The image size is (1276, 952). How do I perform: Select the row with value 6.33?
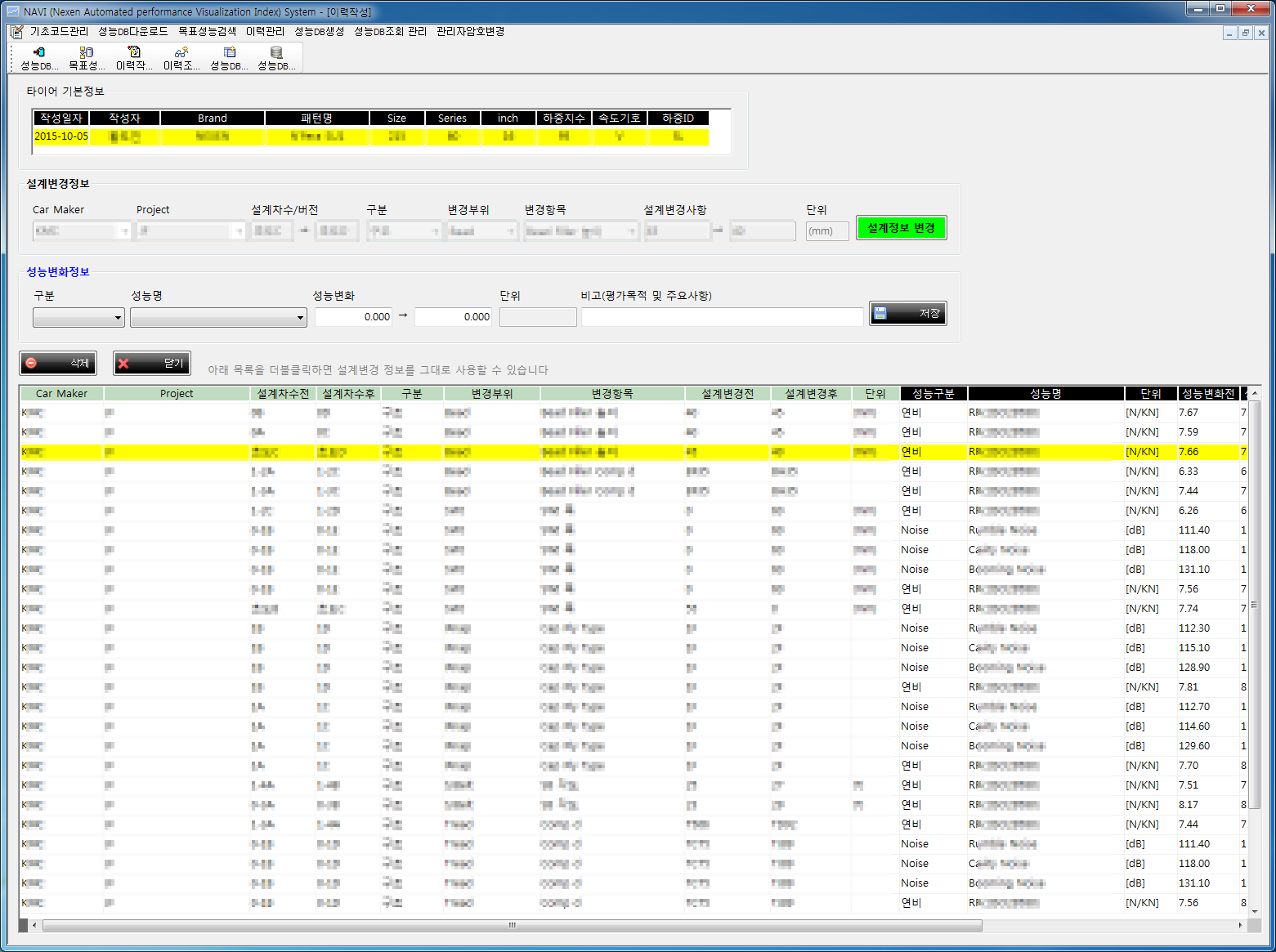tap(634, 472)
